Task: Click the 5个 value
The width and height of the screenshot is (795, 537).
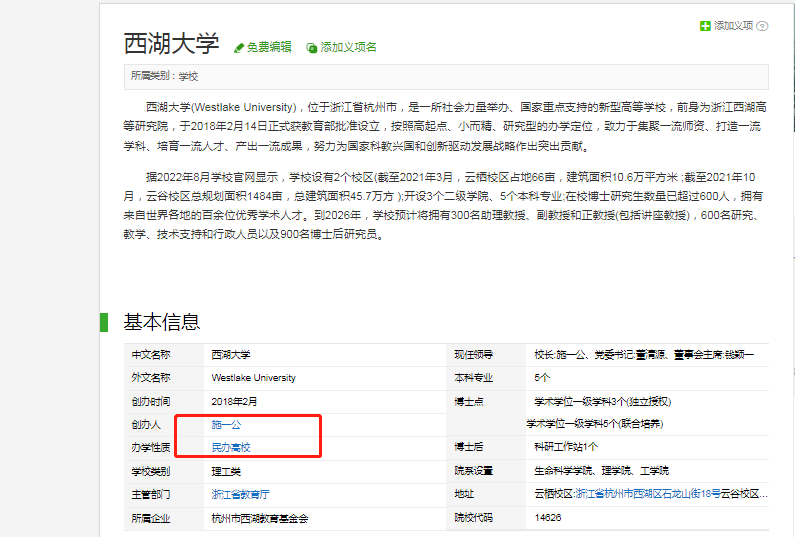Action: click(542, 378)
